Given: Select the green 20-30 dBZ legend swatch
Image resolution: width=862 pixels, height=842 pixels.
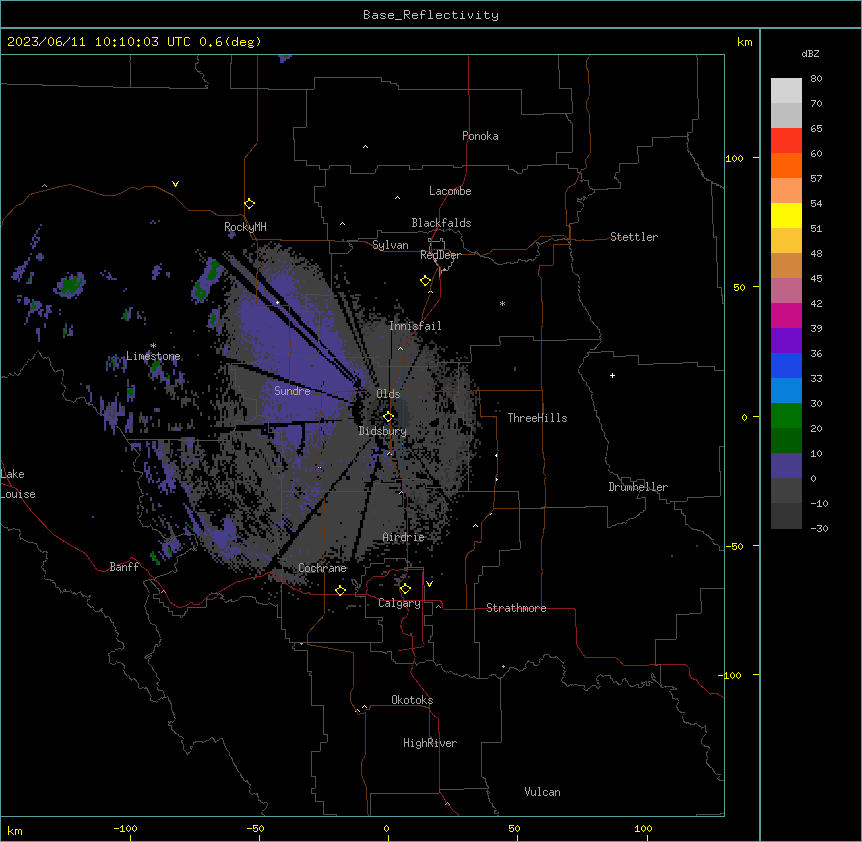Looking at the screenshot, I should (786, 416).
